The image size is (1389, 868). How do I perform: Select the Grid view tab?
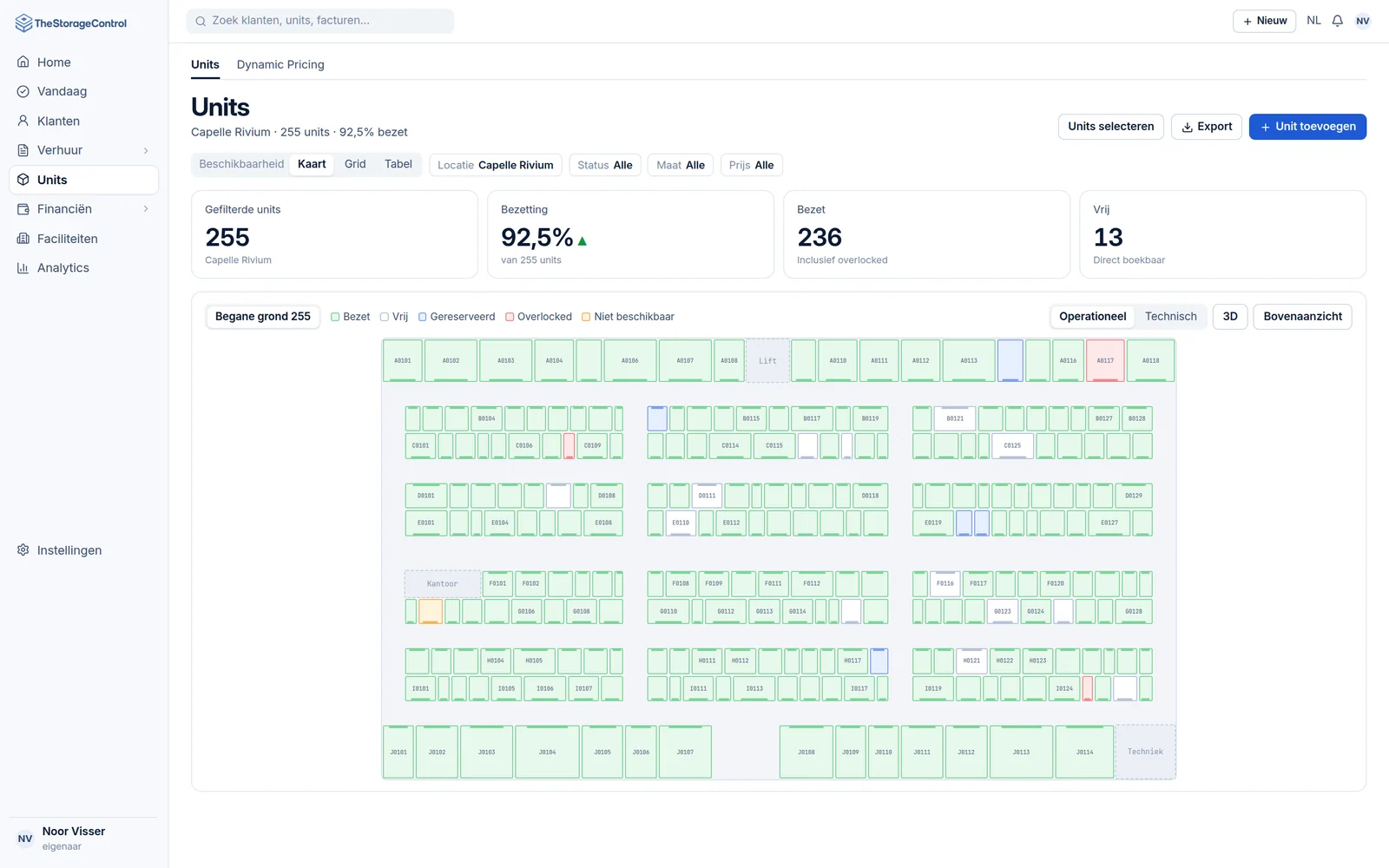(355, 164)
